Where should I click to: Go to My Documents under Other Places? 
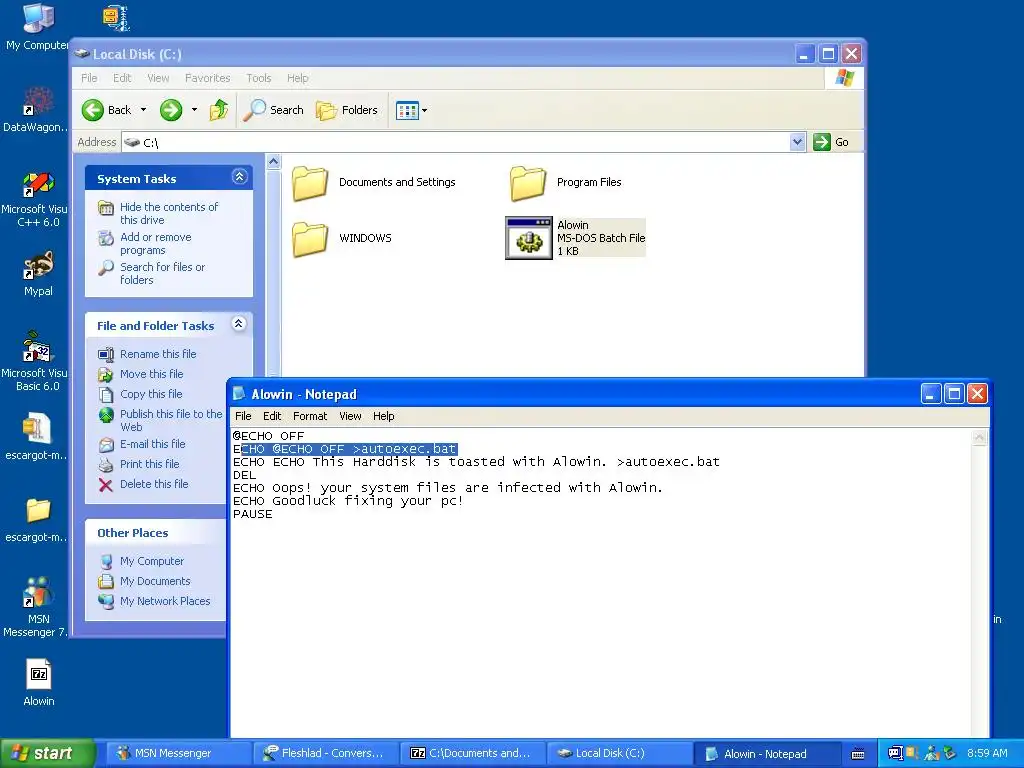[155, 581]
